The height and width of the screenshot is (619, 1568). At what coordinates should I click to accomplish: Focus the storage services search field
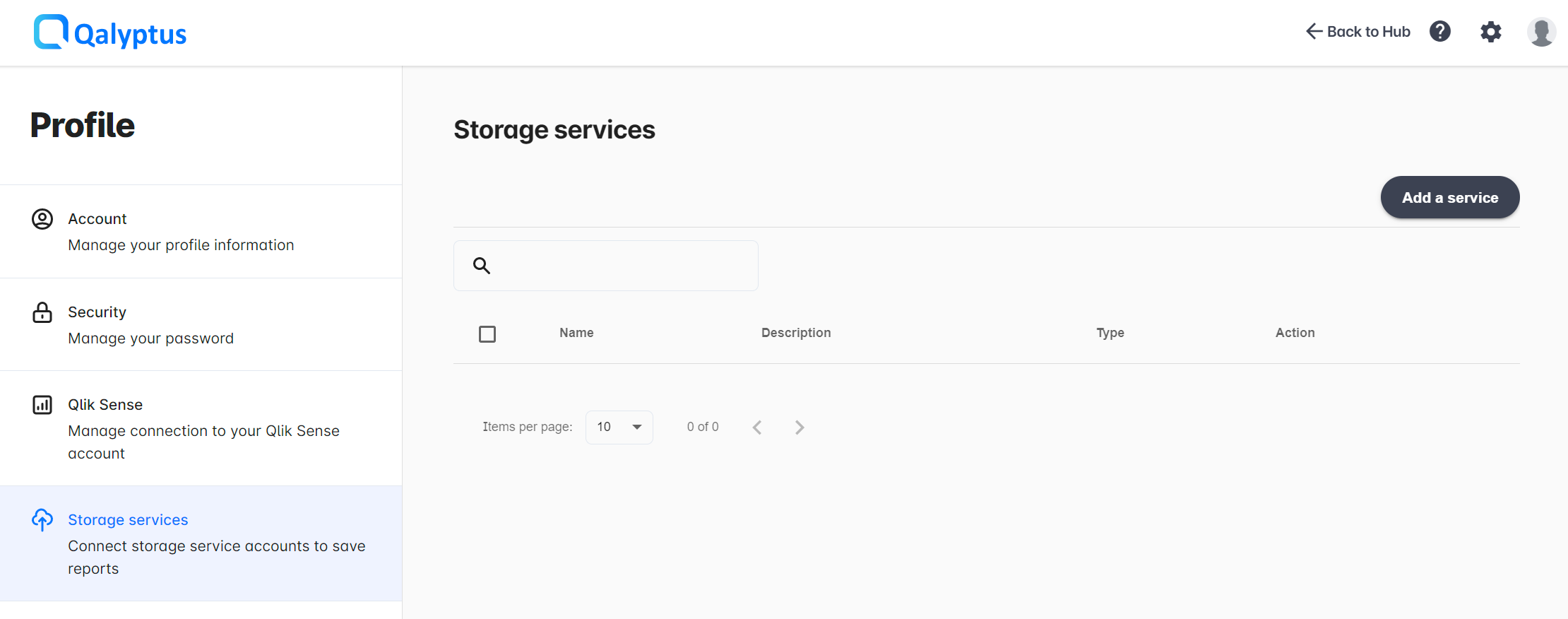point(606,266)
